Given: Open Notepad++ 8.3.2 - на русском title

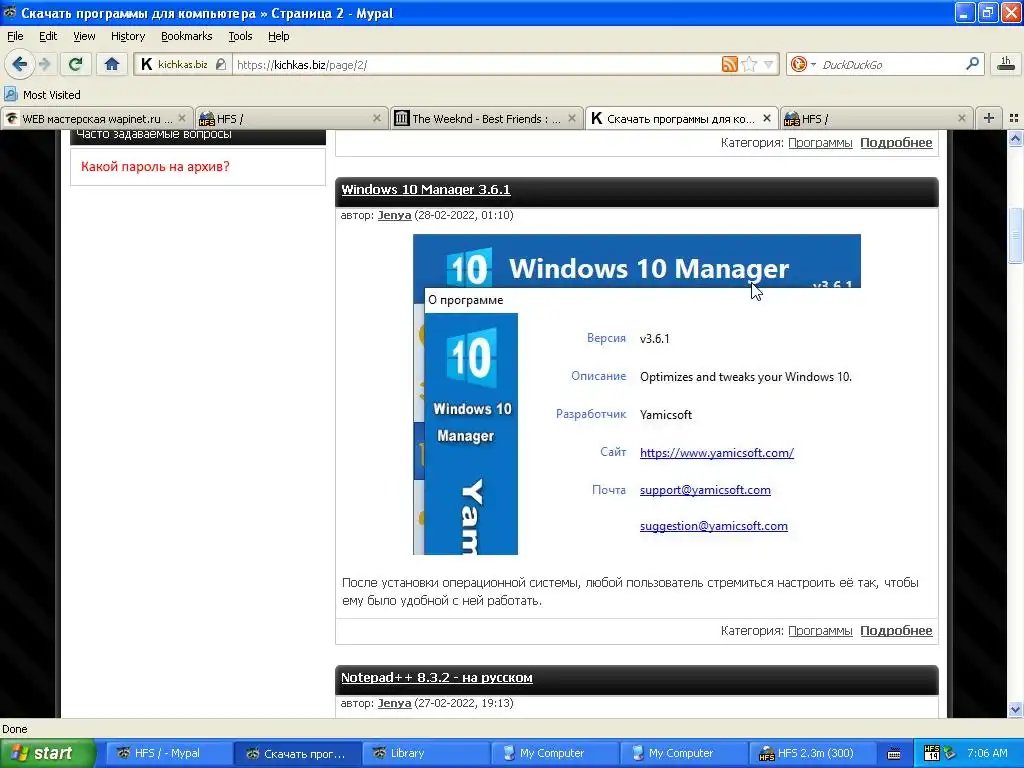Looking at the screenshot, I should click(436, 677).
